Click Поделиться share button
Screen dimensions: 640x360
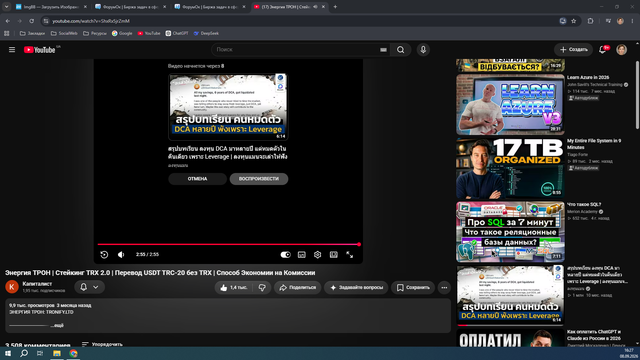tap(298, 287)
